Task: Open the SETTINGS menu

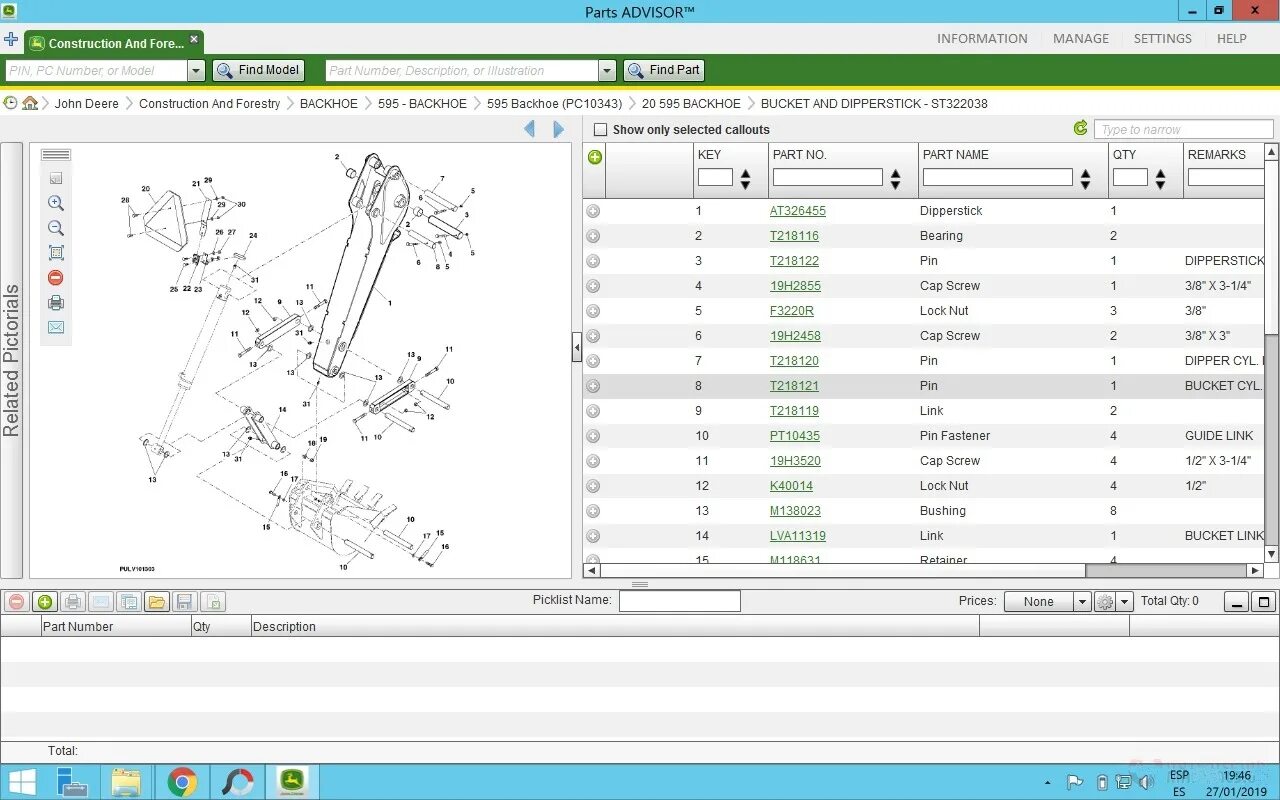Action: click(1162, 38)
